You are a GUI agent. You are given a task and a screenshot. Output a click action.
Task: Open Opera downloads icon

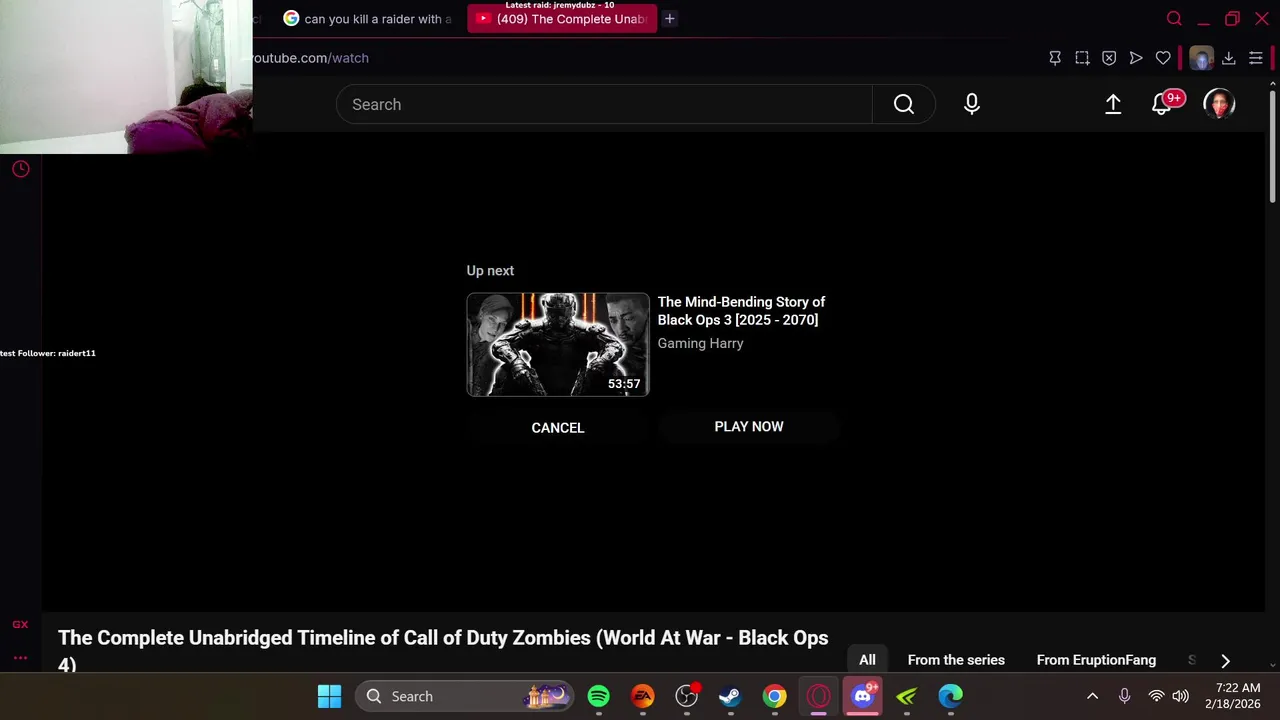tap(1229, 58)
